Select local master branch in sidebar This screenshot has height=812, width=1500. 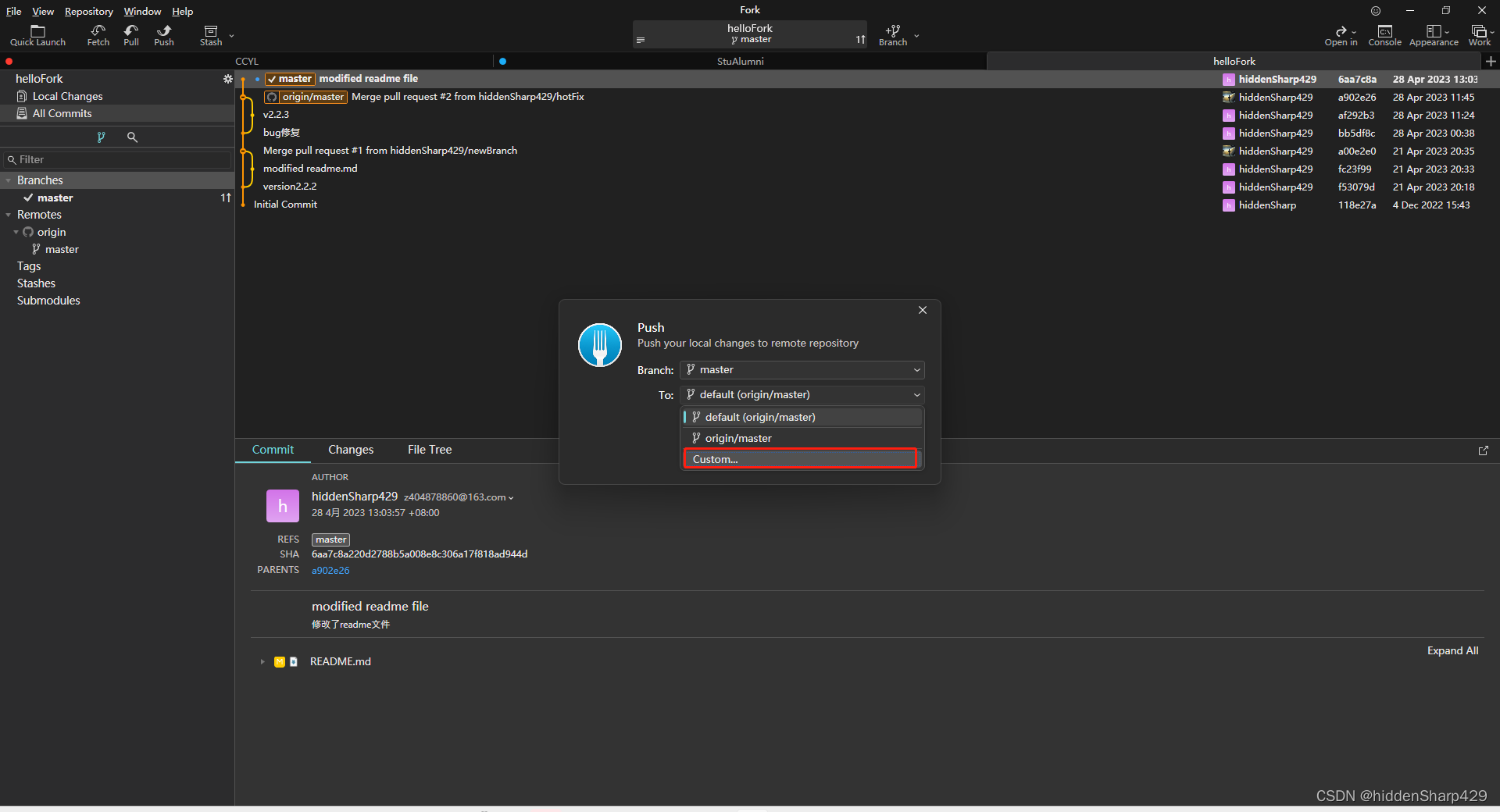[117, 198]
